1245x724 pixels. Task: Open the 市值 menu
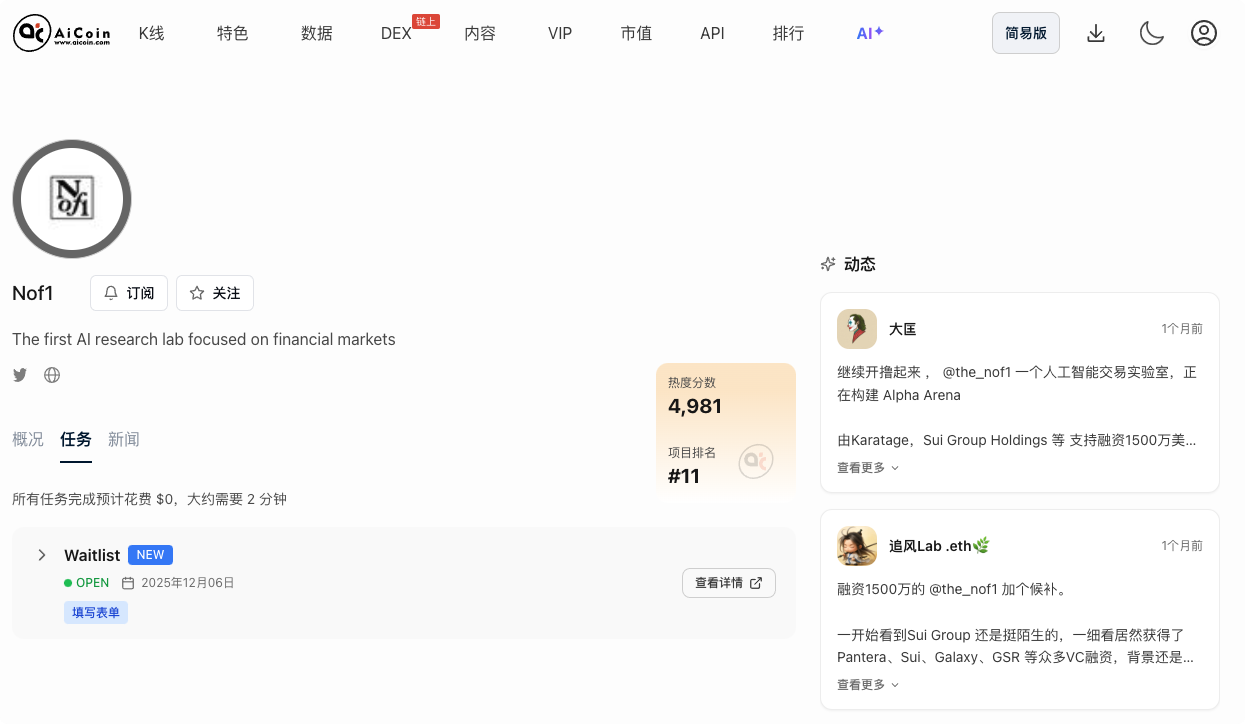coord(636,33)
